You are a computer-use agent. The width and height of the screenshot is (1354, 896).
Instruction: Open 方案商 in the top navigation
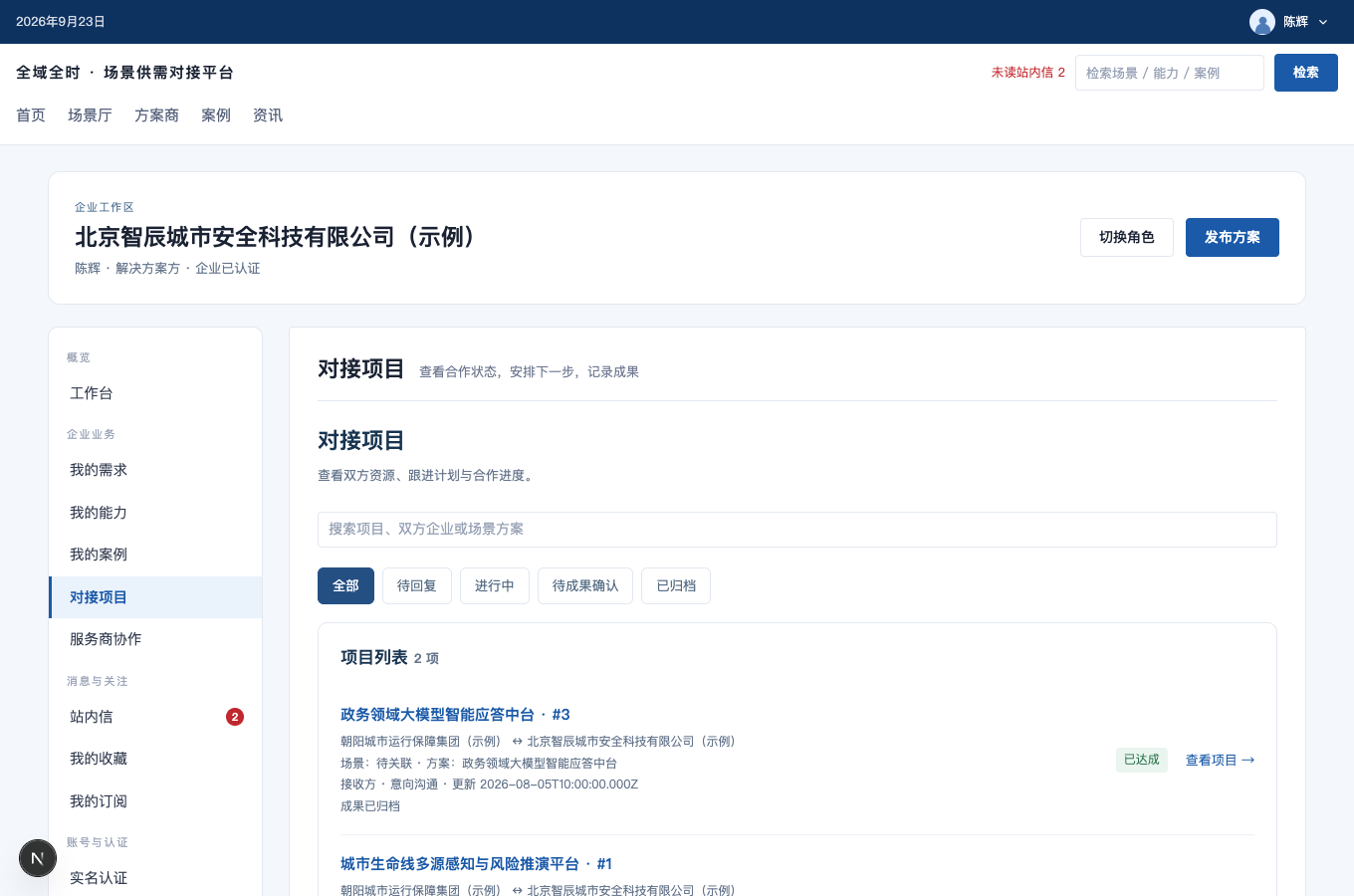coord(156,115)
